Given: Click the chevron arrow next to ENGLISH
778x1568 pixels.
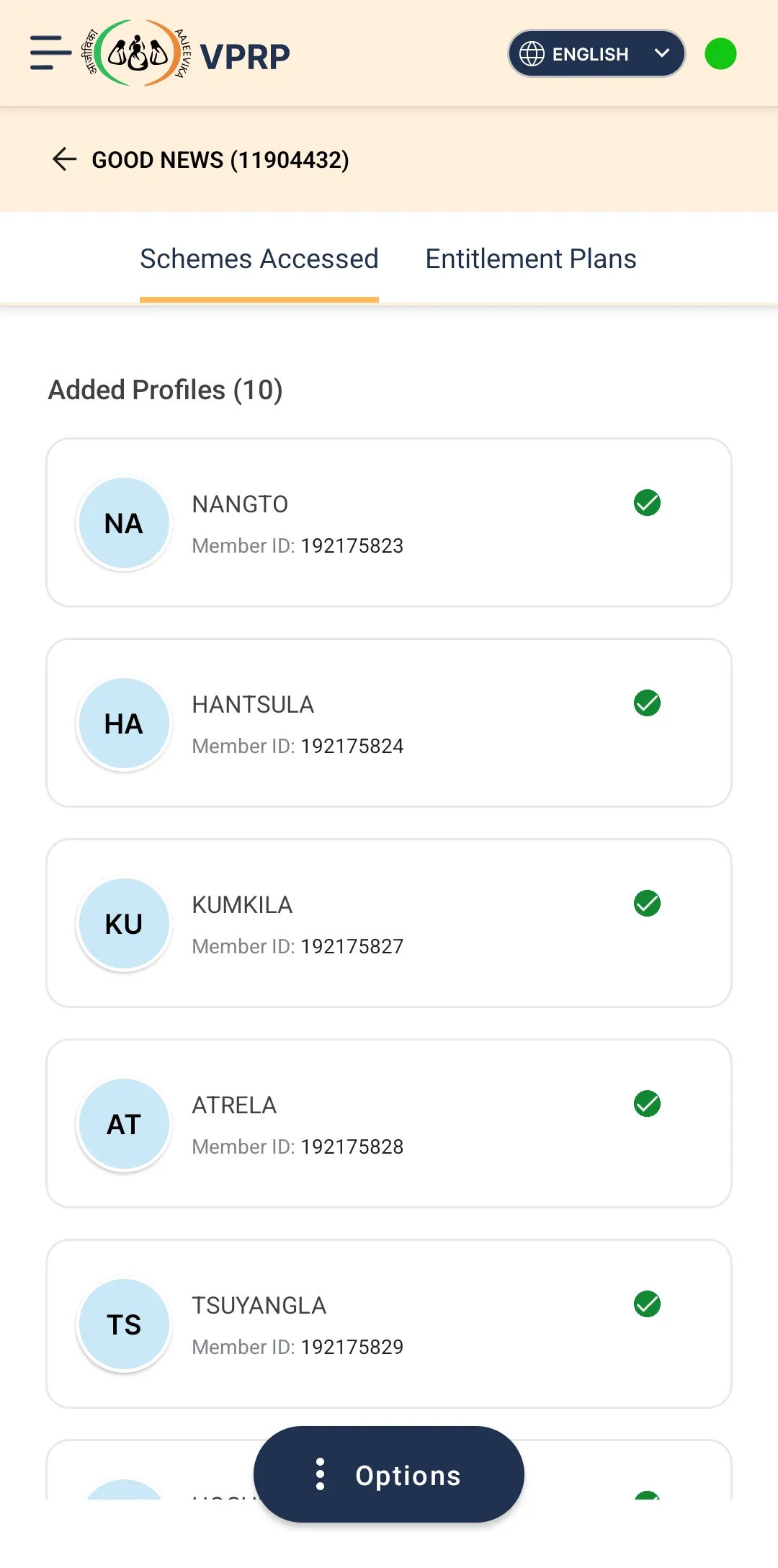Looking at the screenshot, I should point(662,53).
